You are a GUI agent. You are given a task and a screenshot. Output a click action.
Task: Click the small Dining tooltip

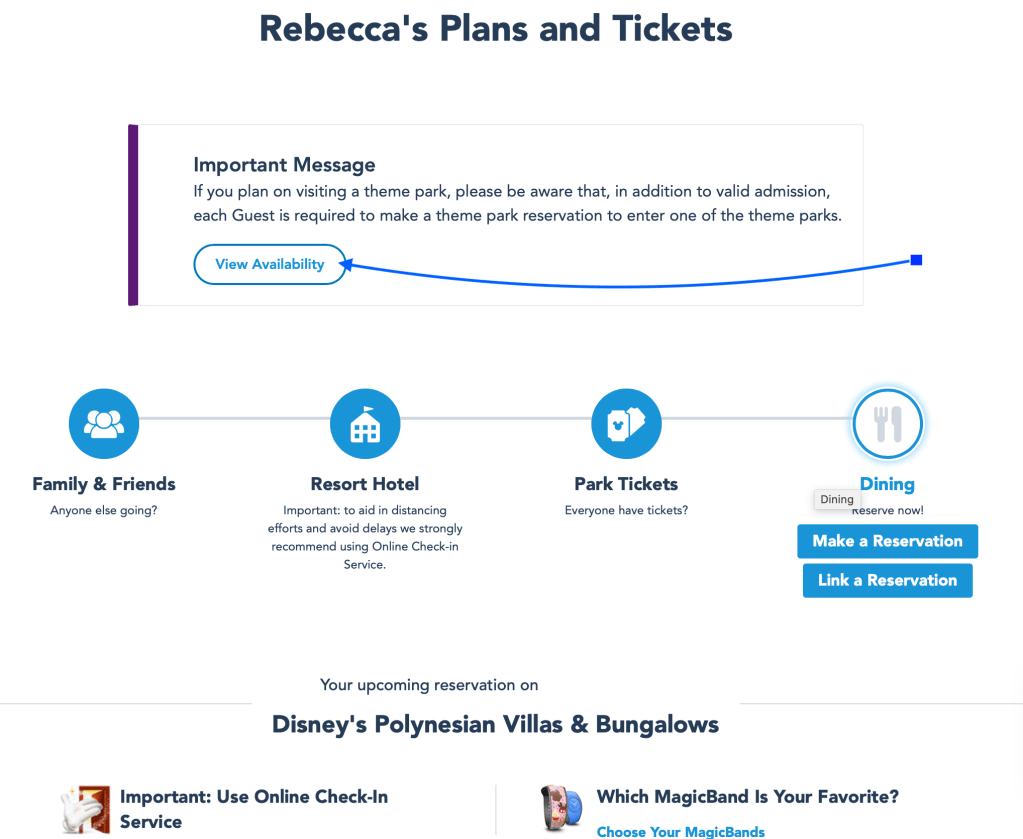click(837, 499)
